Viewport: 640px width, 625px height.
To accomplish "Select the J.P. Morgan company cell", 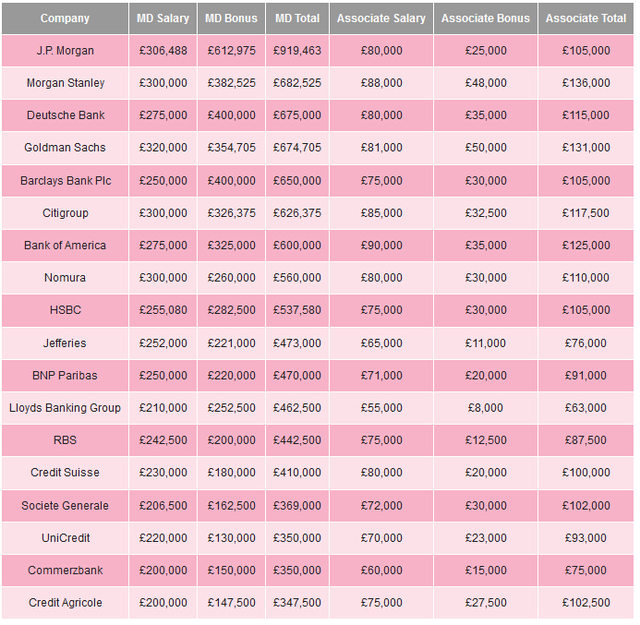I will coord(65,51).
